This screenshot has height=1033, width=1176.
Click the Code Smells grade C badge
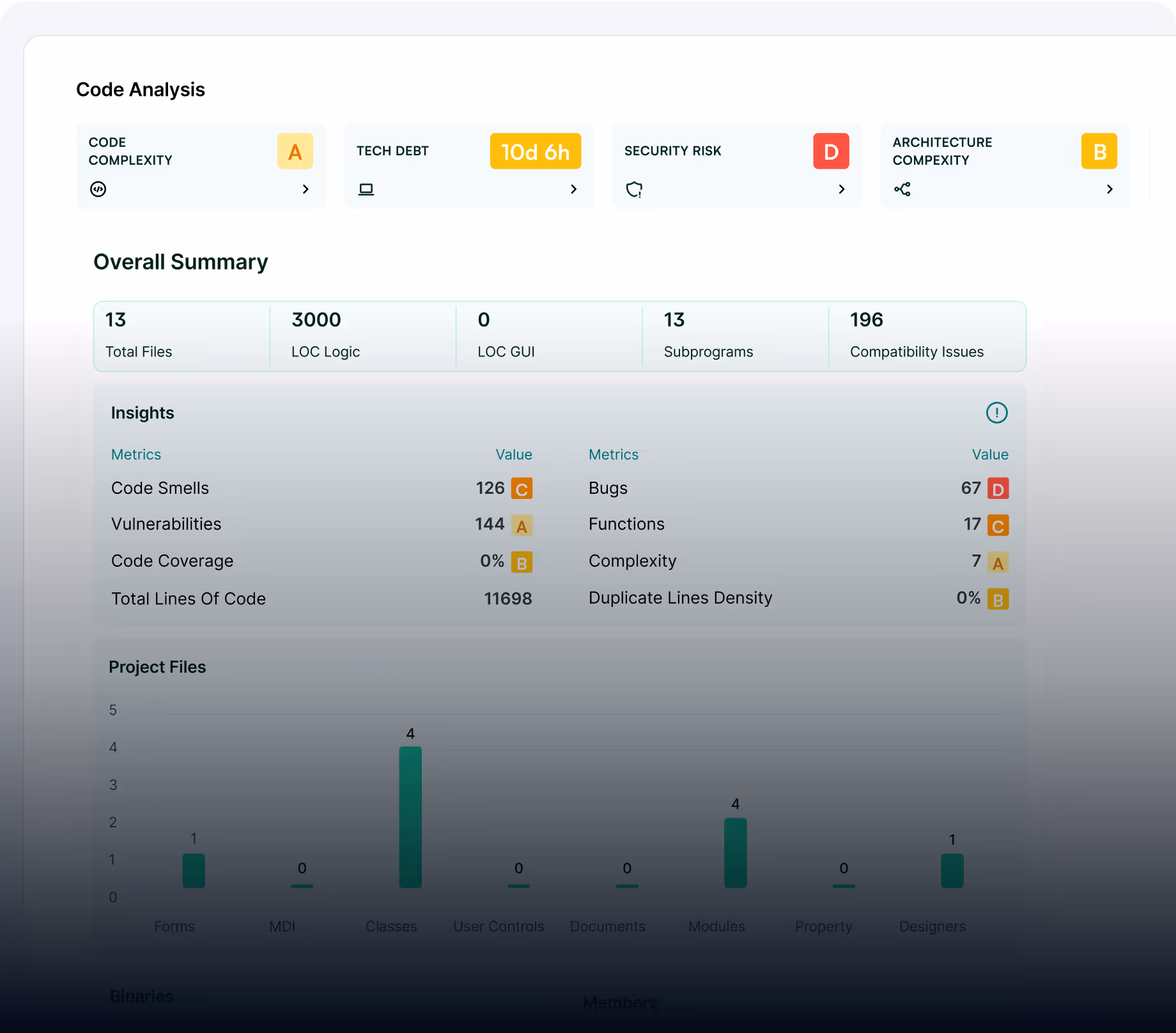(x=522, y=489)
